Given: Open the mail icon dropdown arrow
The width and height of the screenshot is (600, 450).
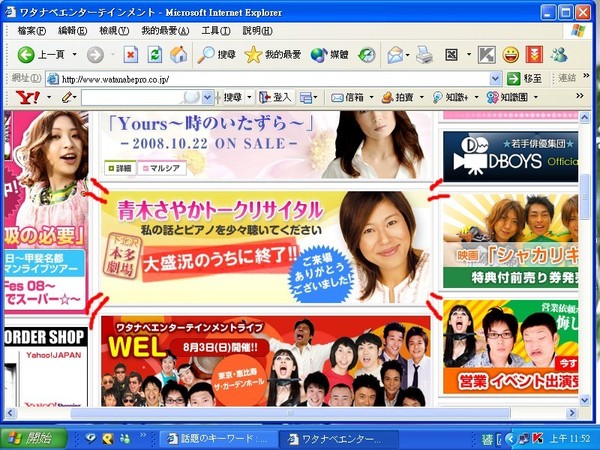Looking at the screenshot, I should [408, 55].
